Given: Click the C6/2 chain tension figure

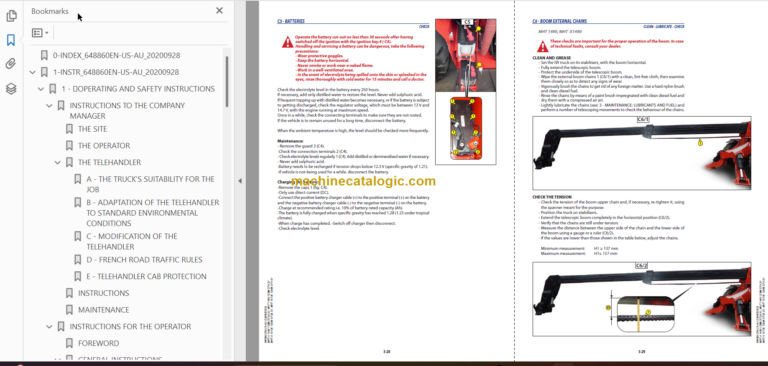Looking at the screenshot, I should 642,299.
